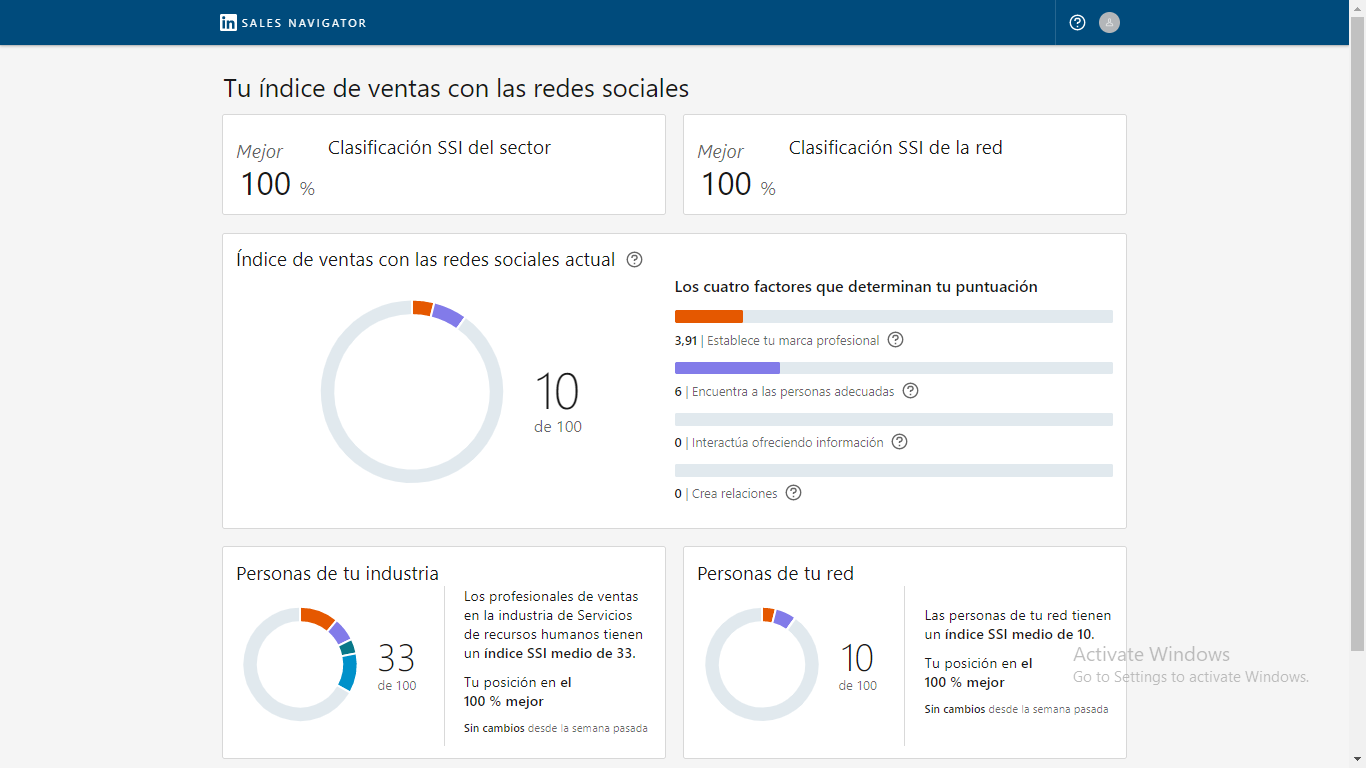This screenshot has width=1366, height=768.
Task: Click 'índice SSI medio de 10' text
Action: (1017, 635)
